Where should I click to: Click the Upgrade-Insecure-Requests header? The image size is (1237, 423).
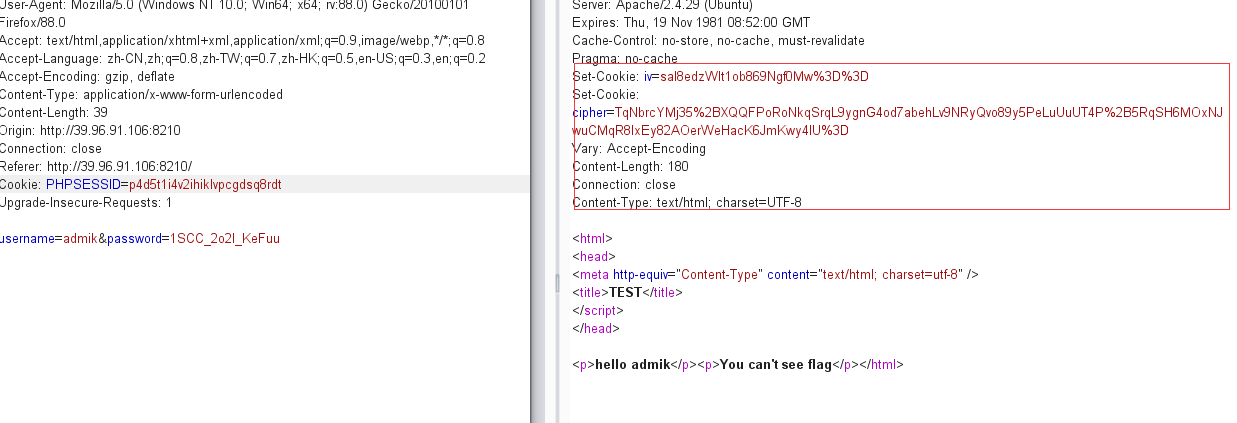pyautogui.click(x=86, y=203)
